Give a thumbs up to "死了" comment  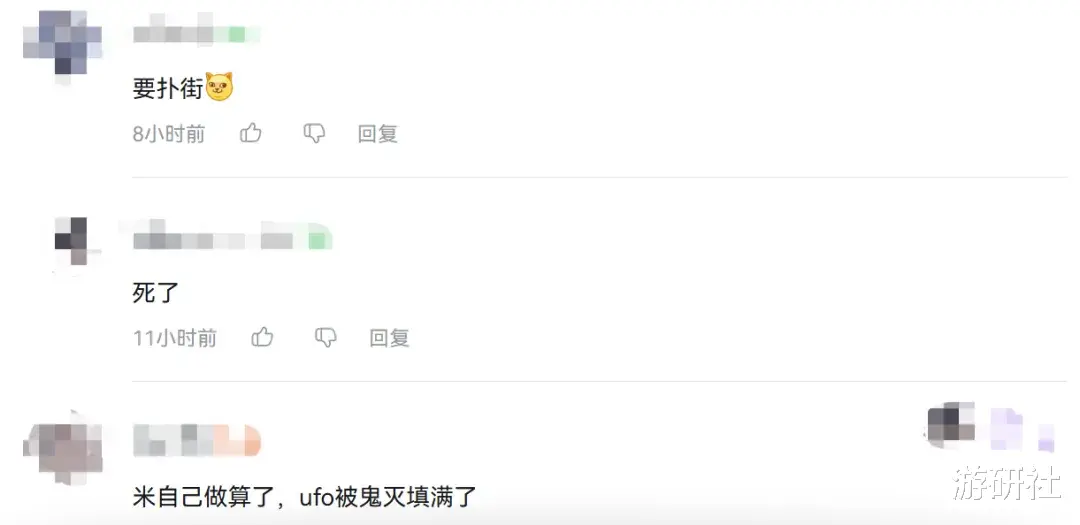(262, 337)
